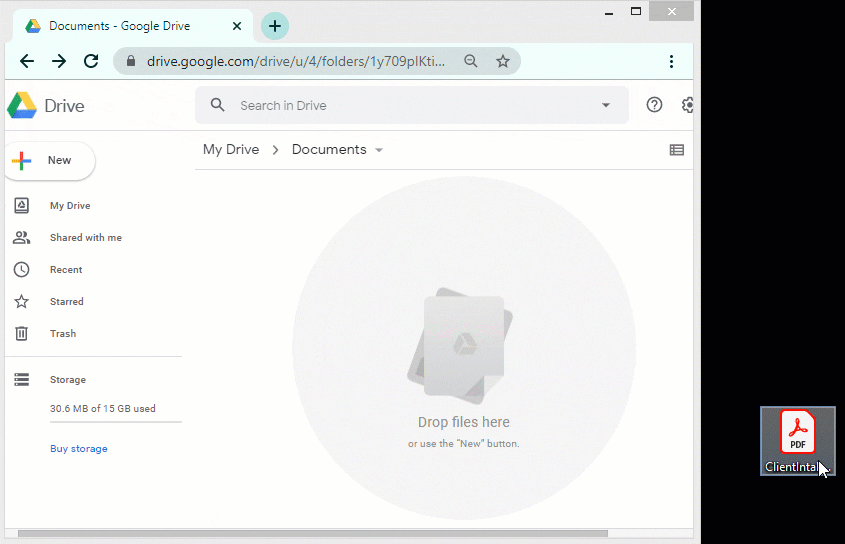Click the storage usage progress bar

click(x=116, y=422)
